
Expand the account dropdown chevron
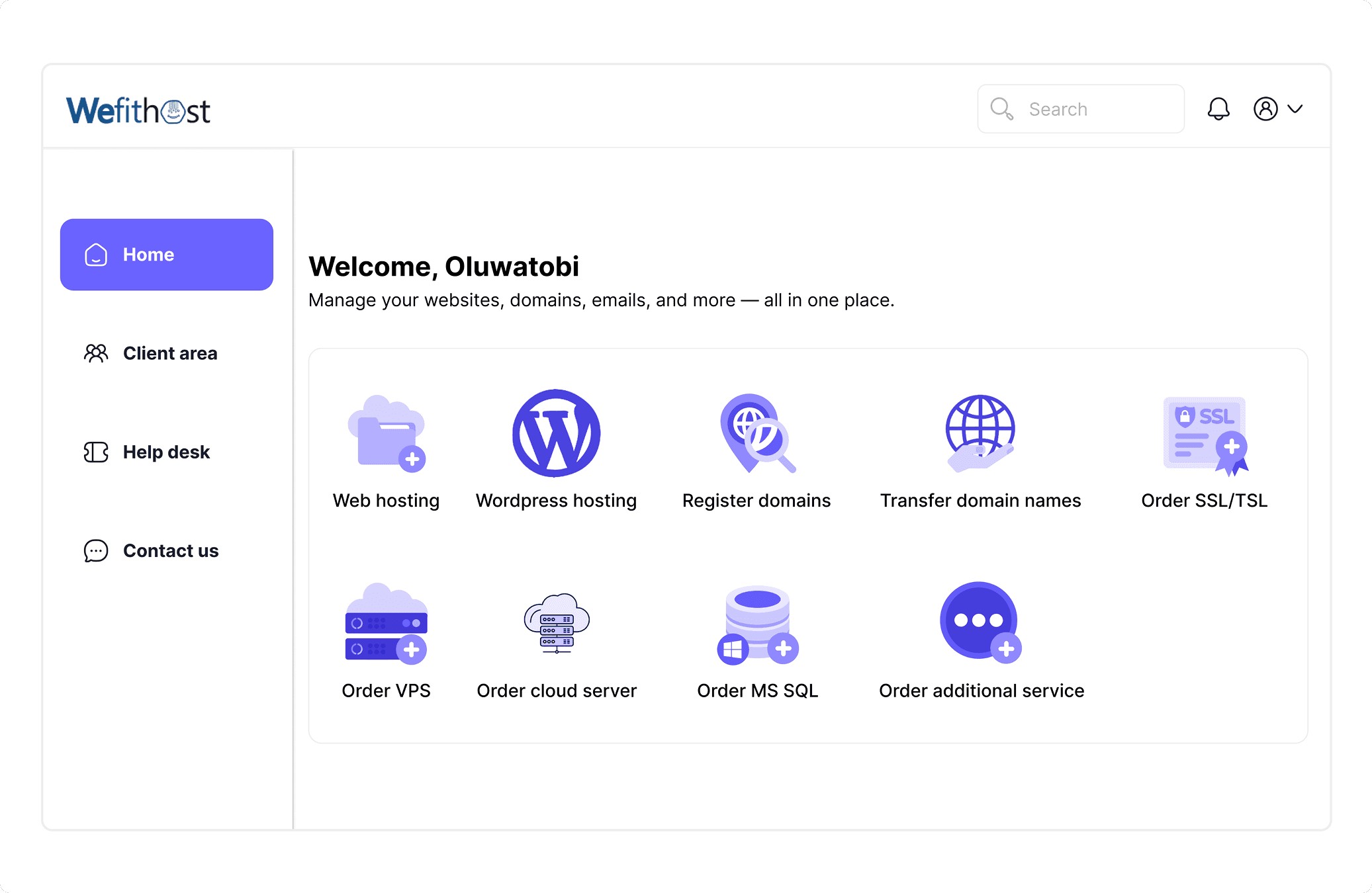point(1295,108)
